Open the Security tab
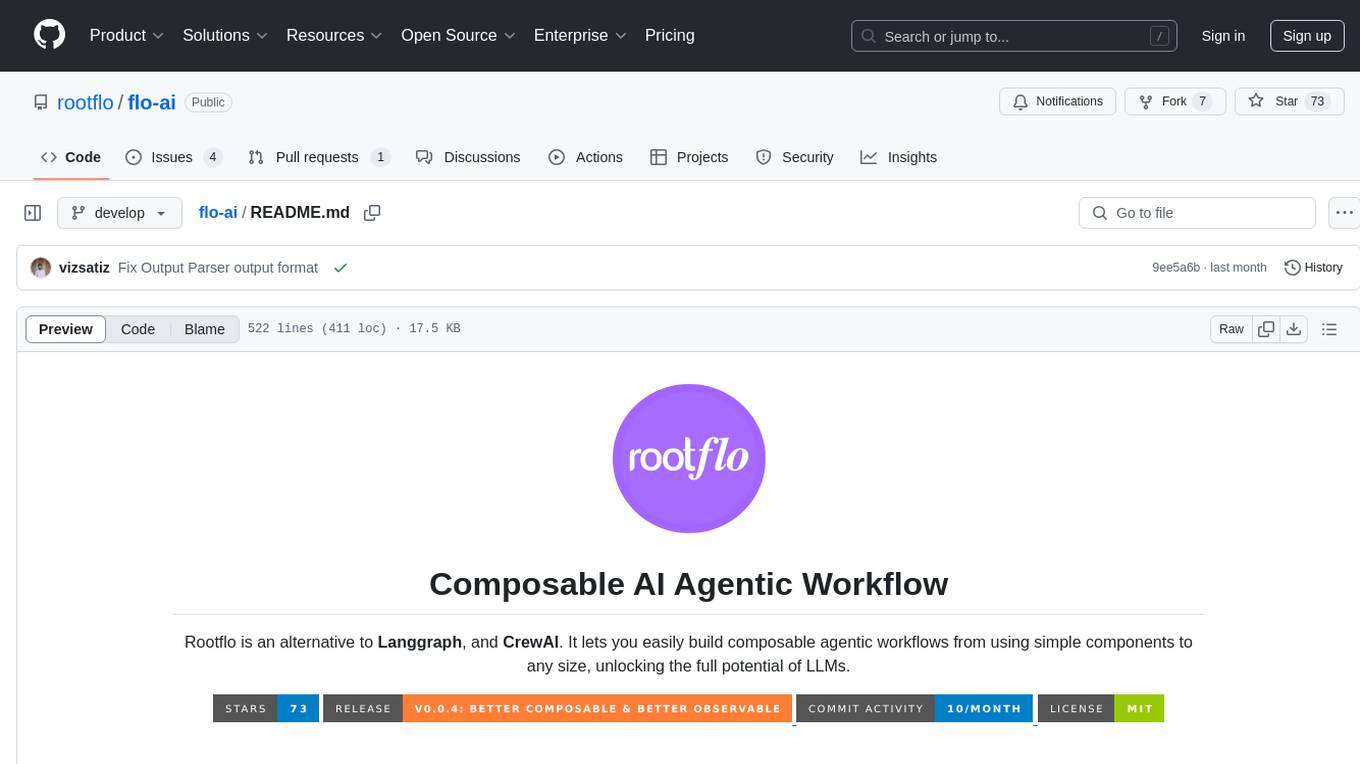1360x764 pixels. point(795,157)
